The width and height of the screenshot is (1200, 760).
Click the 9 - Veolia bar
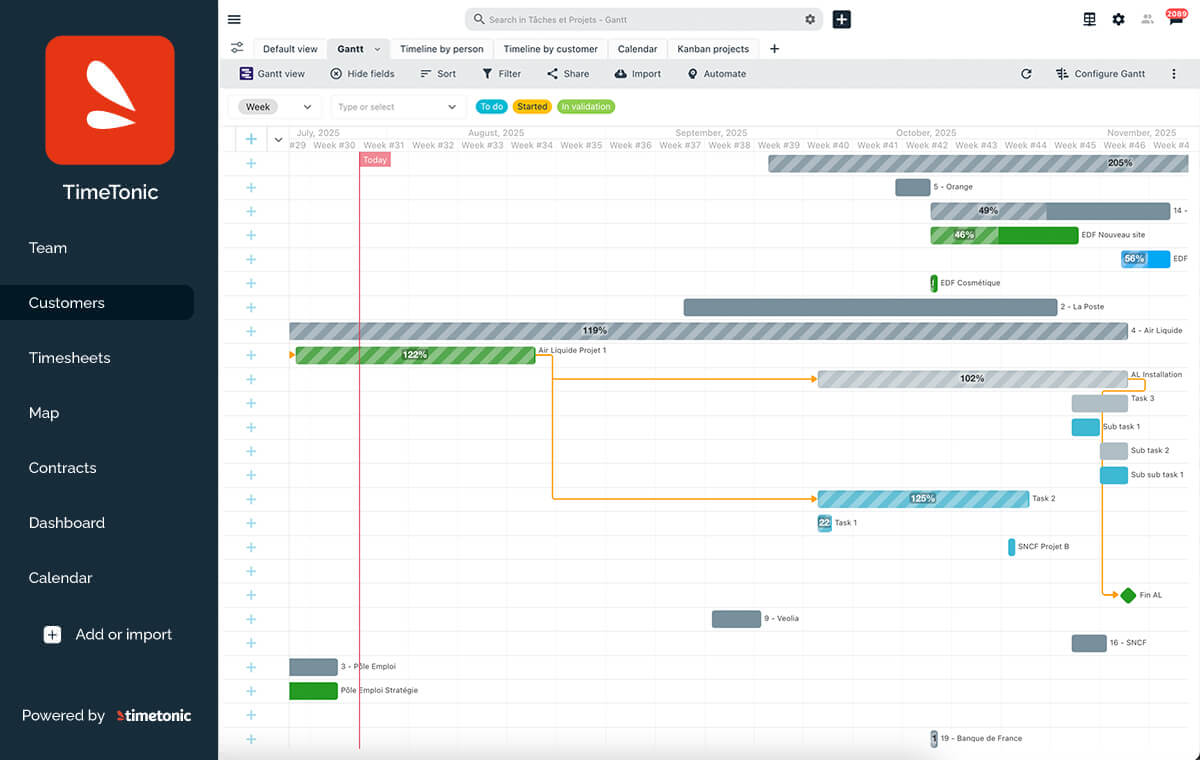[736, 619]
